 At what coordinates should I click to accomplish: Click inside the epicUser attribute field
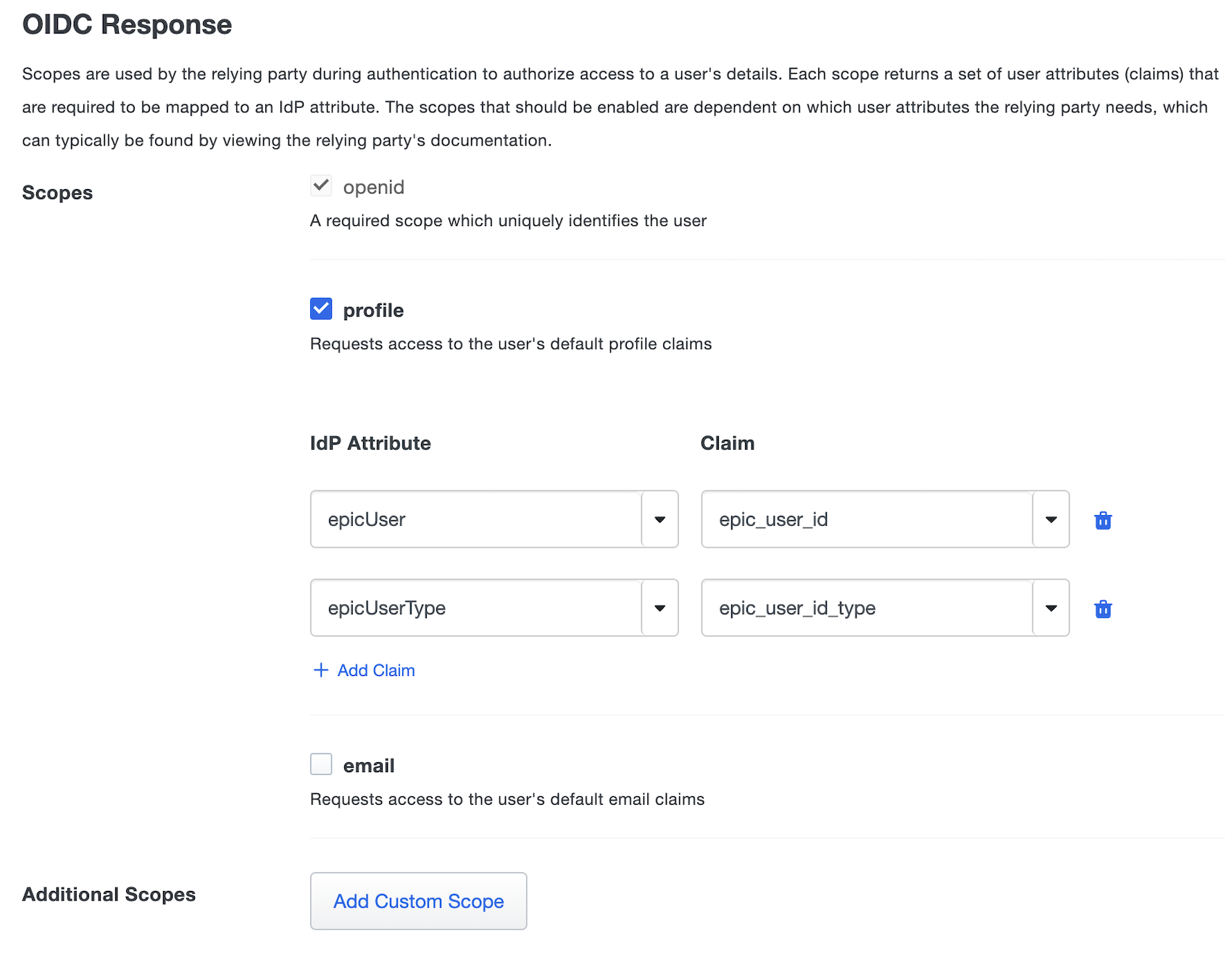click(471, 519)
